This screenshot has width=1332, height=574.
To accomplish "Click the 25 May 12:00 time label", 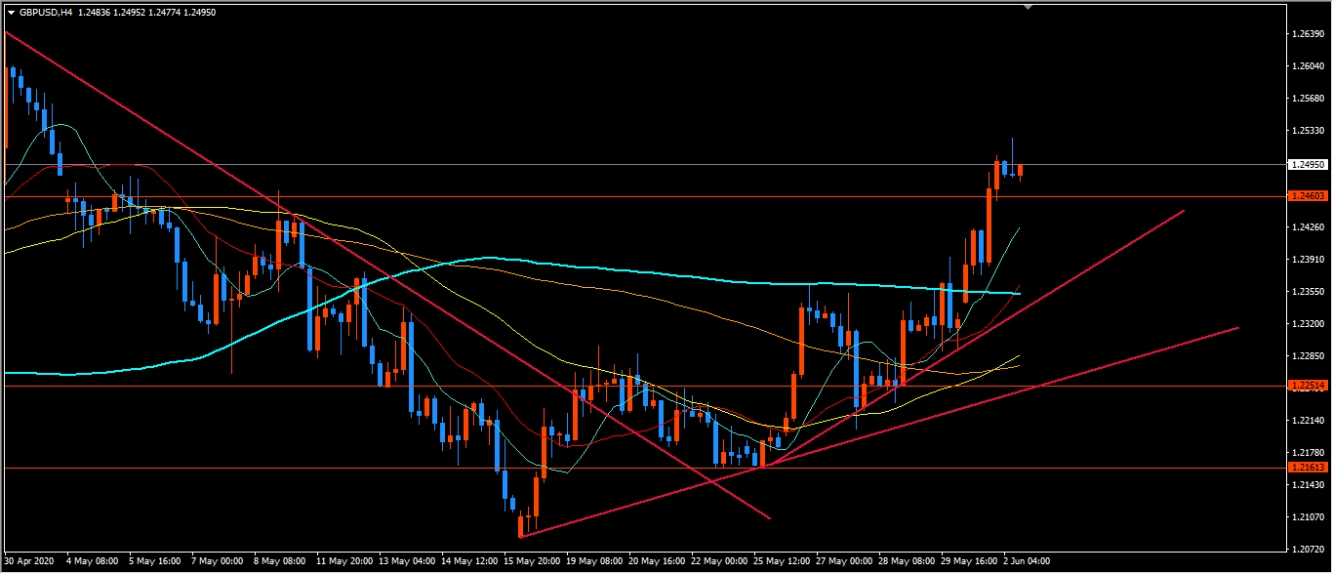I will [782, 562].
